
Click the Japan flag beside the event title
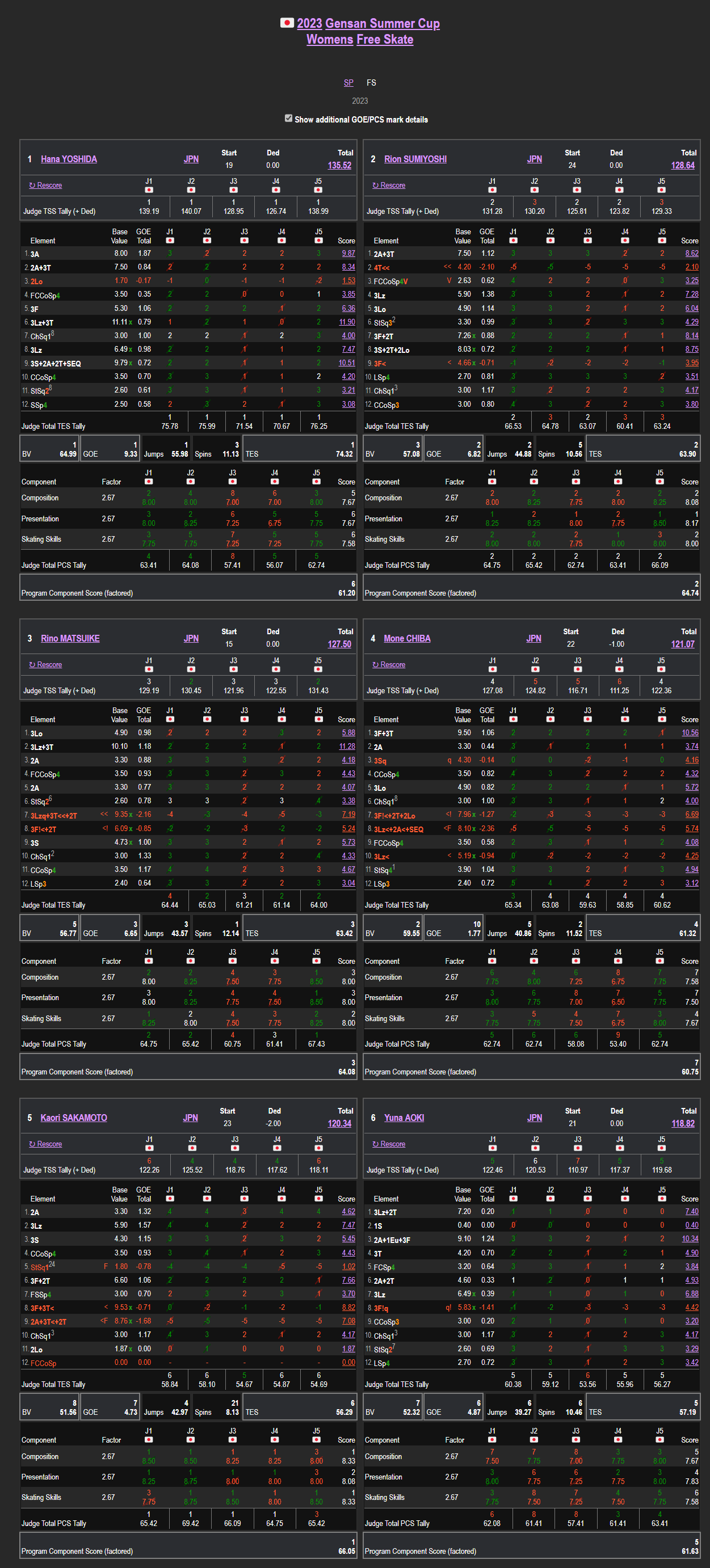(x=286, y=23)
